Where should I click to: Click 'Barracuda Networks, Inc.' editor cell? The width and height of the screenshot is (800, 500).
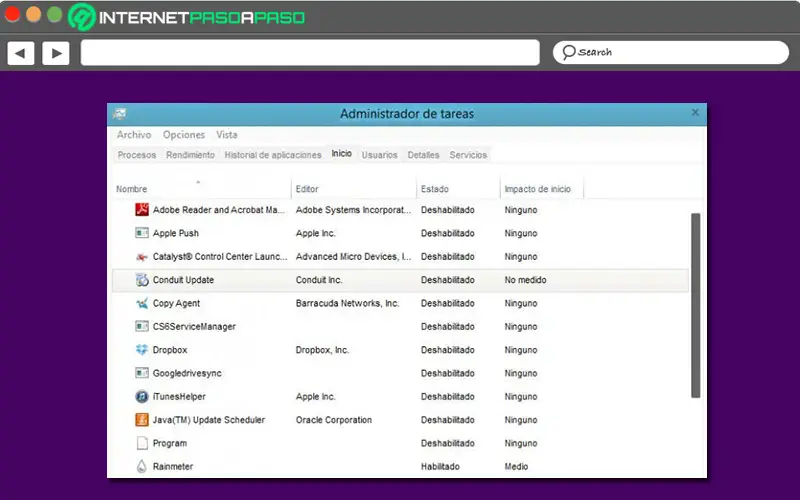347,303
